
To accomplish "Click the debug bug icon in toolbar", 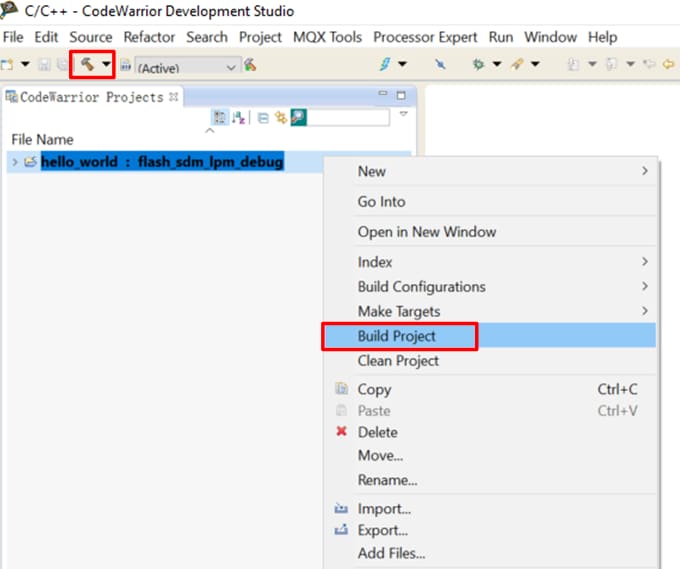I will coord(479,64).
